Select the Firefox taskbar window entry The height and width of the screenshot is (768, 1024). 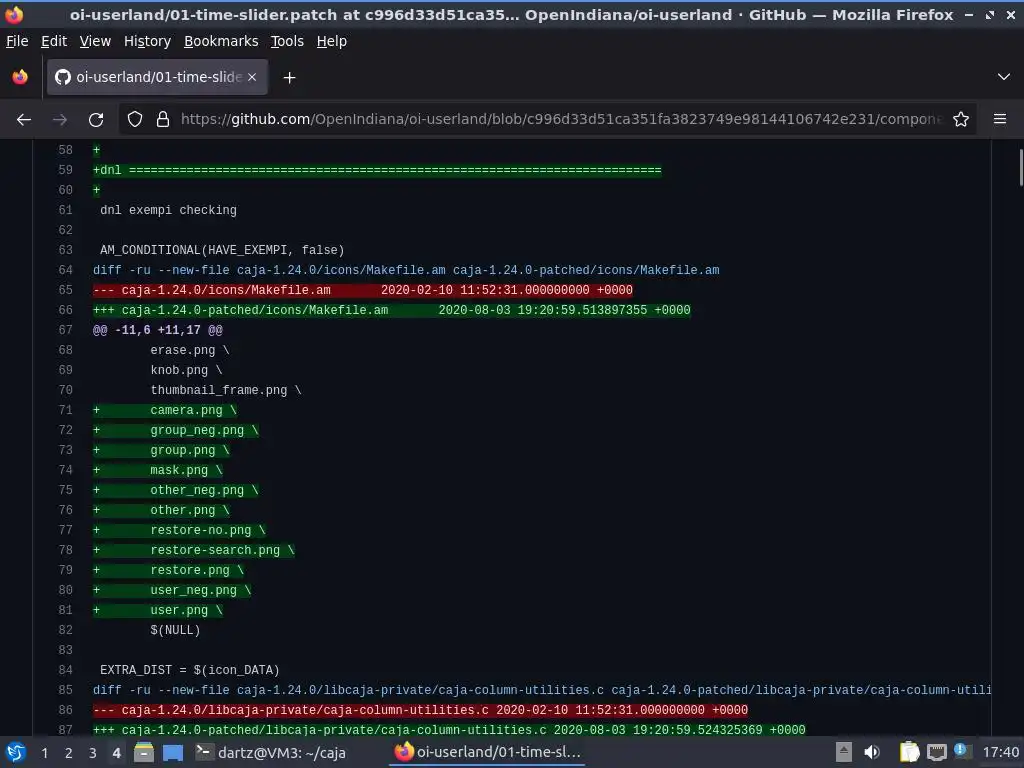(488, 752)
